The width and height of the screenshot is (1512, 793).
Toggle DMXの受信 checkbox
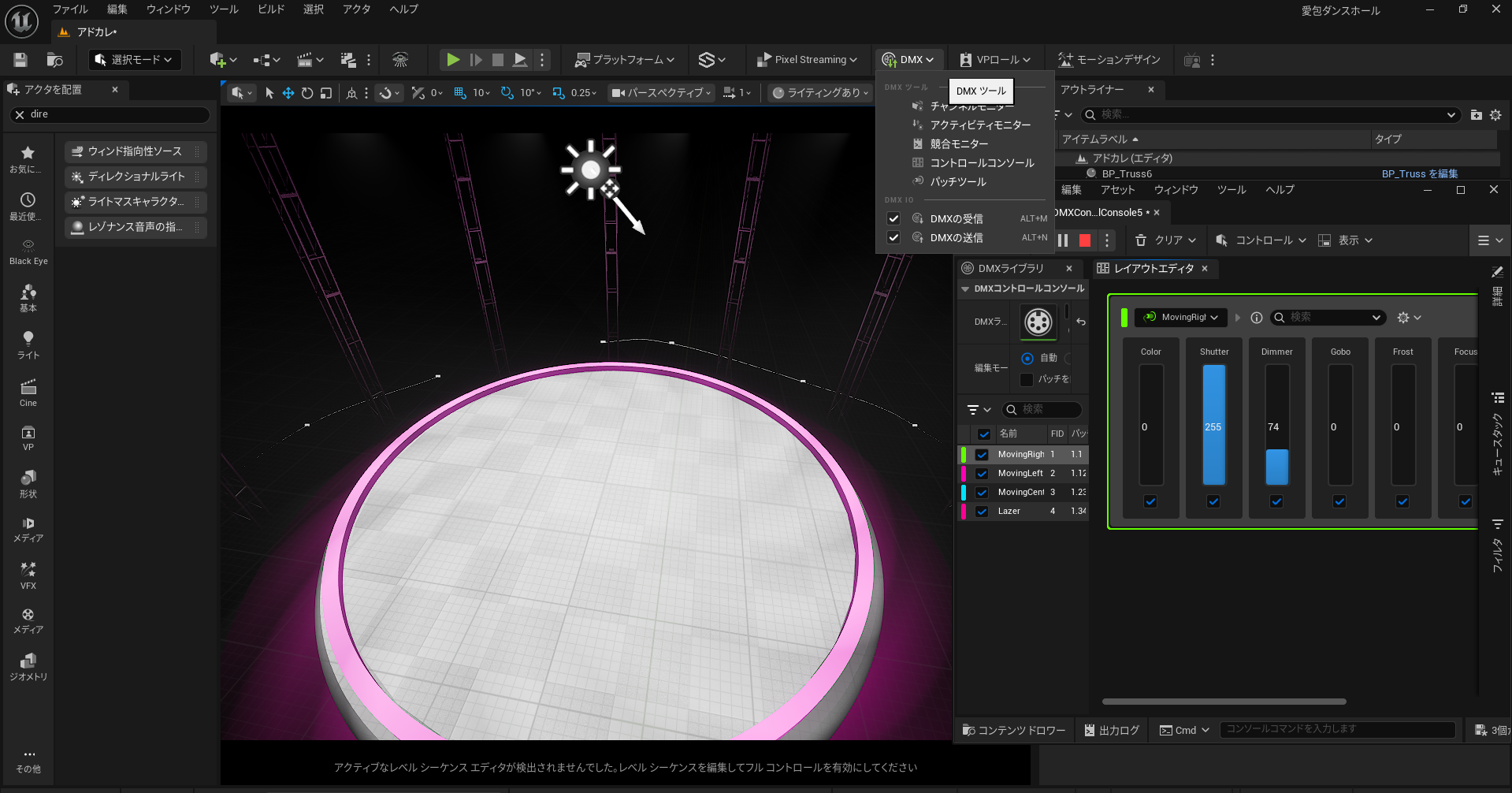point(893,218)
